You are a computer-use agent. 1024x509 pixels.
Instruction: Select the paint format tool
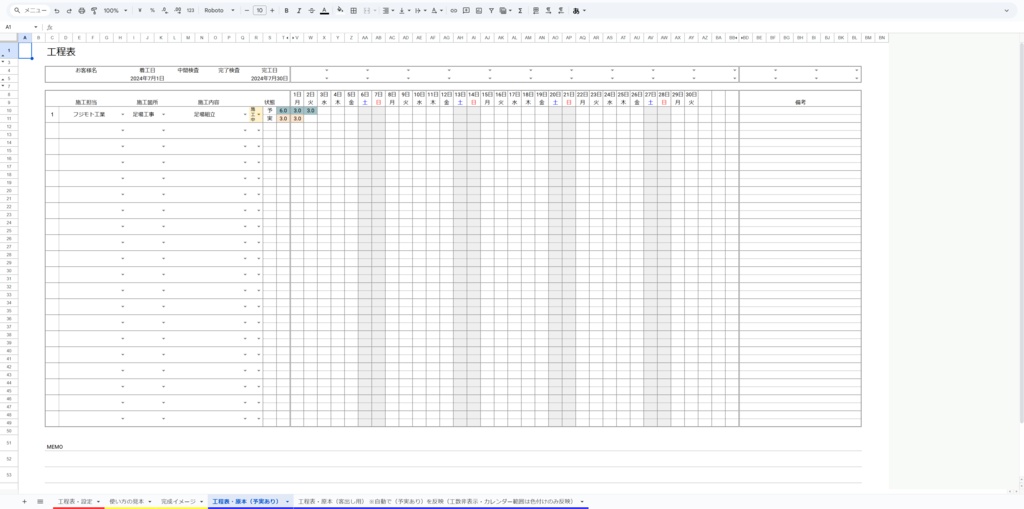tap(93, 10)
